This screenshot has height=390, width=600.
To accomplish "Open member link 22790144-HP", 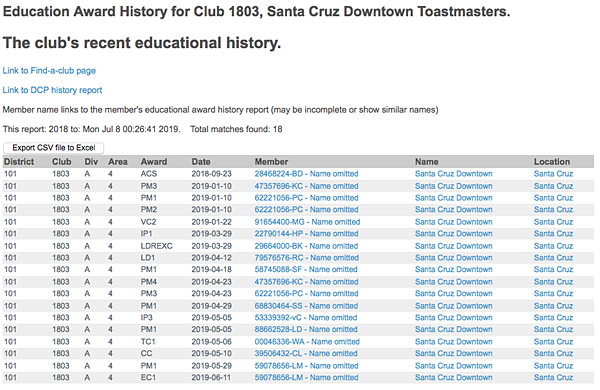I will tap(307, 234).
